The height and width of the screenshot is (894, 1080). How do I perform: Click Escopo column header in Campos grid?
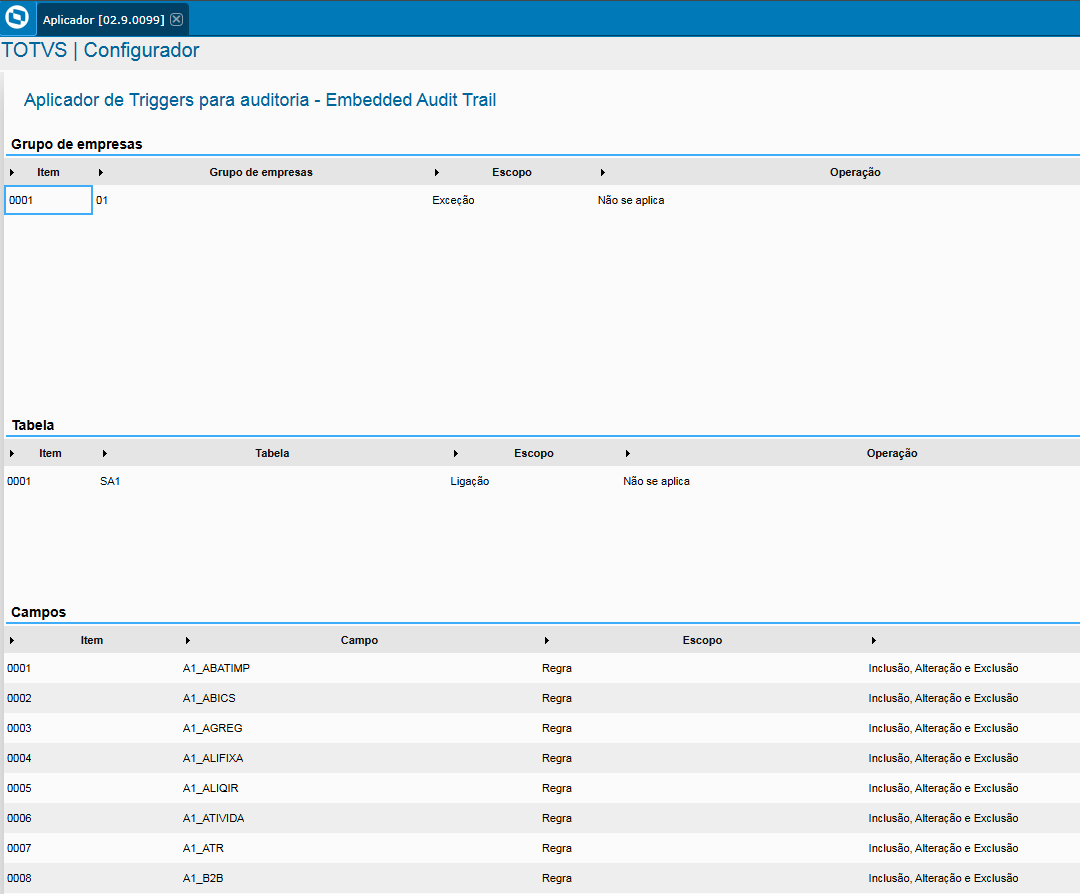pyautogui.click(x=703, y=641)
